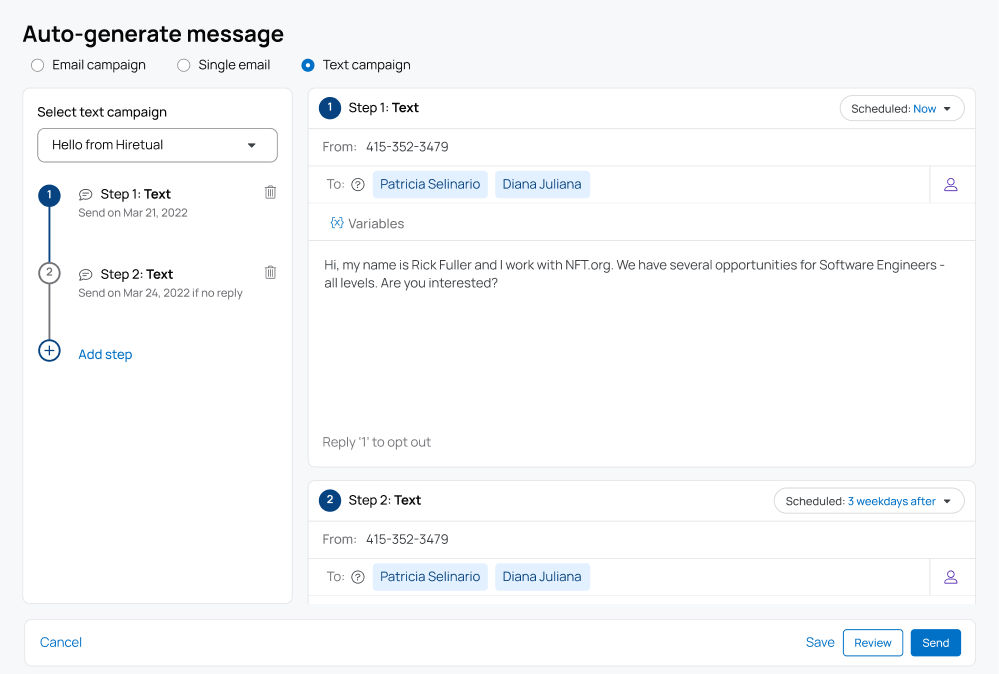Open the contact picker icon in Step 2

tap(951, 577)
